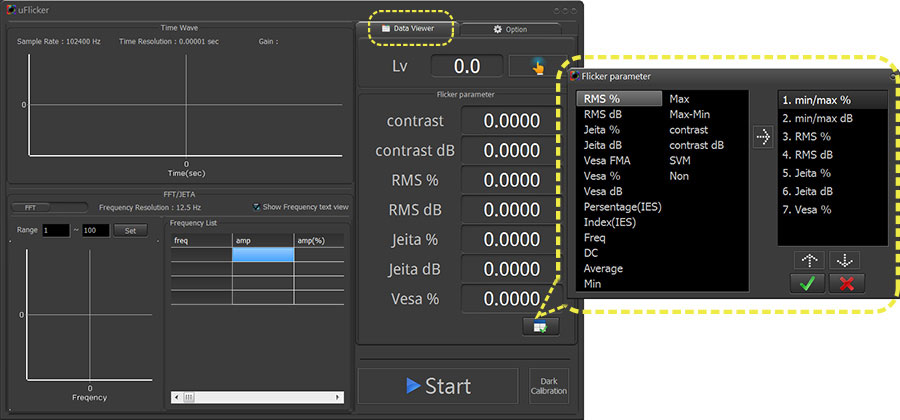Confirm with the green checkmark button

click(807, 284)
